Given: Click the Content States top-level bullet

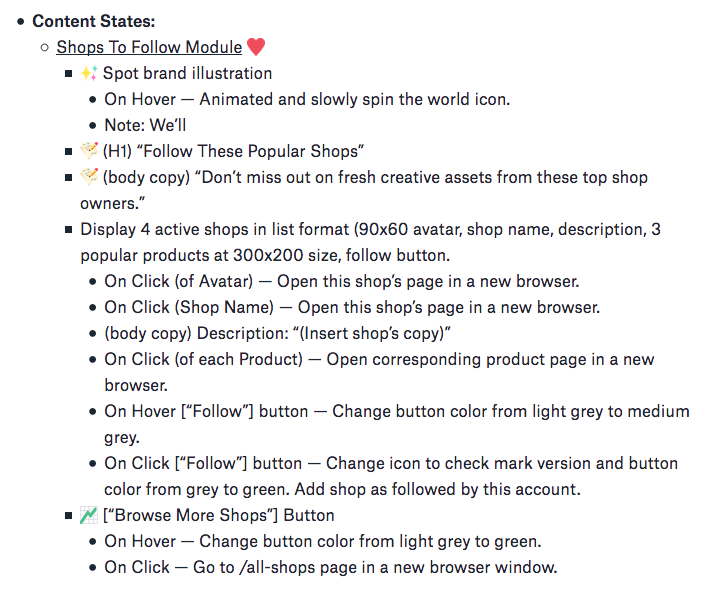Looking at the screenshot, I should coord(22,21).
